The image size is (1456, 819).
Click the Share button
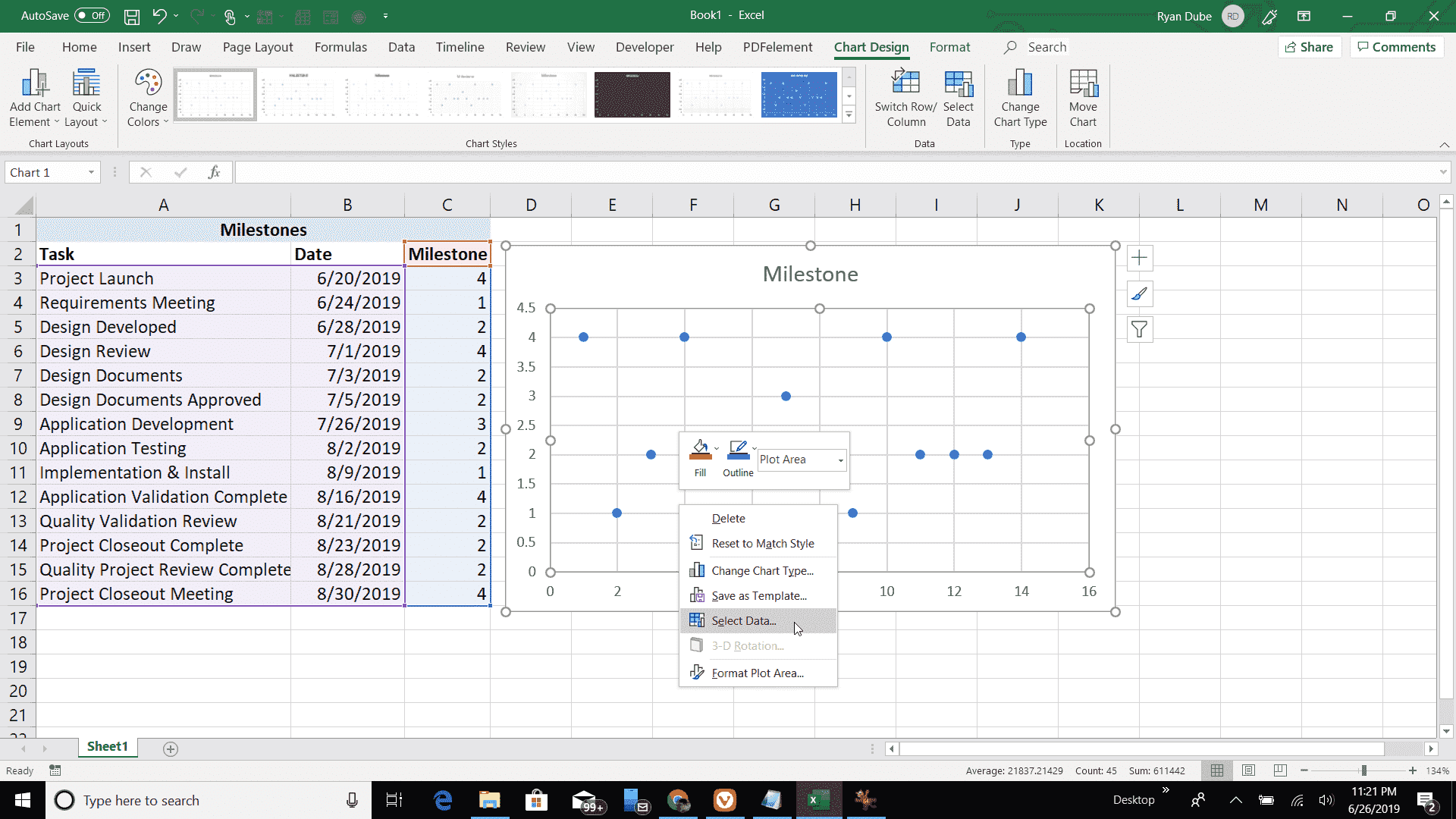tap(1310, 47)
